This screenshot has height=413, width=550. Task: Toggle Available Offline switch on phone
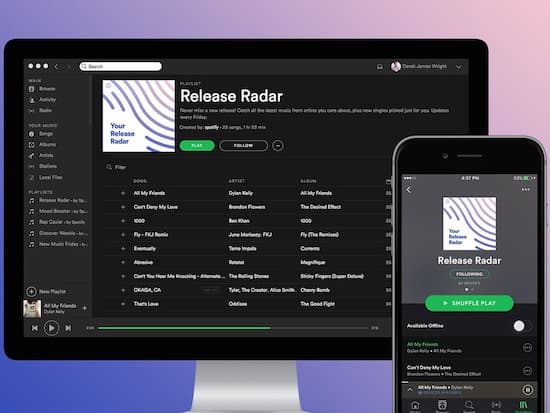[x=522, y=326]
